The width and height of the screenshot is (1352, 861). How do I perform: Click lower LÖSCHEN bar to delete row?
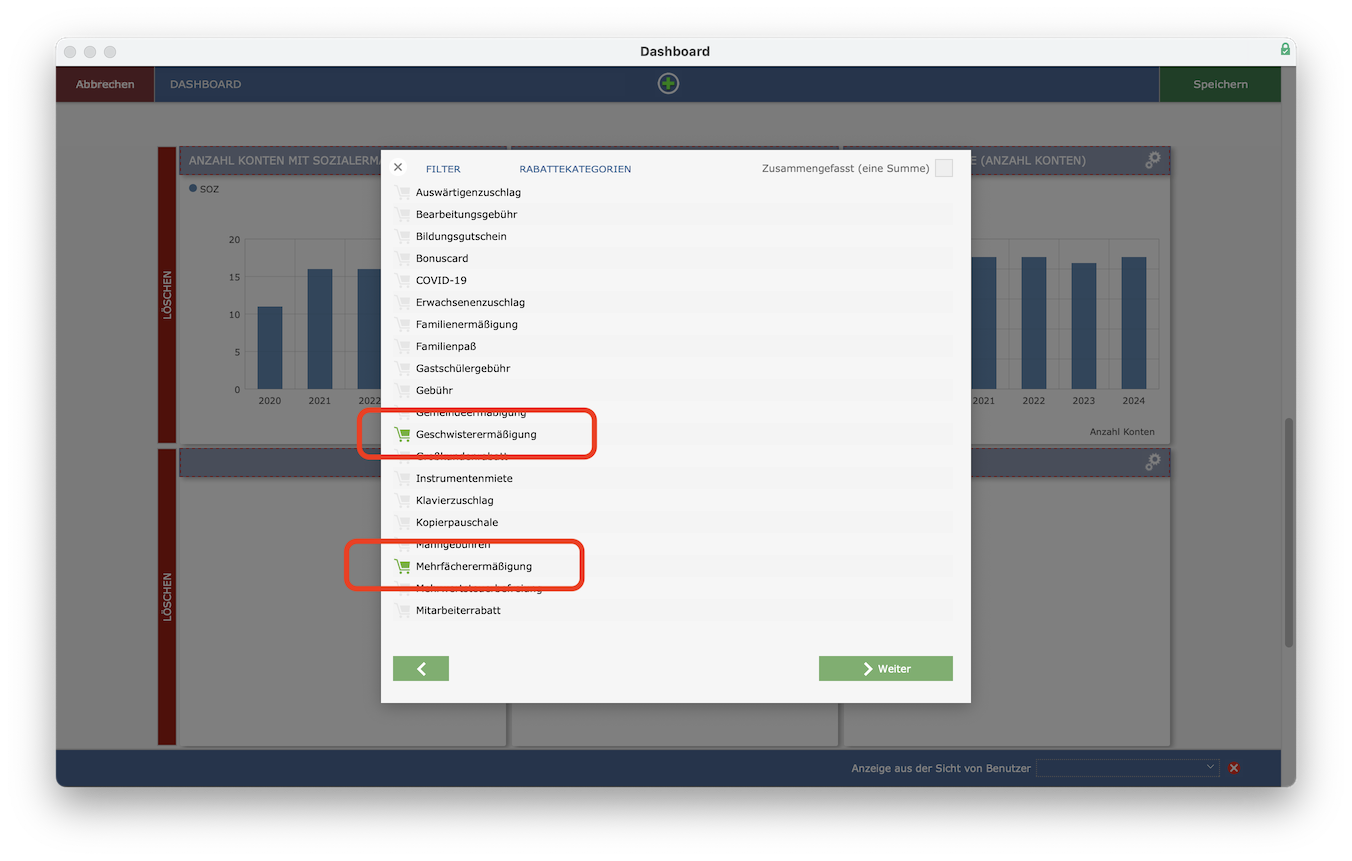click(167, 597)
